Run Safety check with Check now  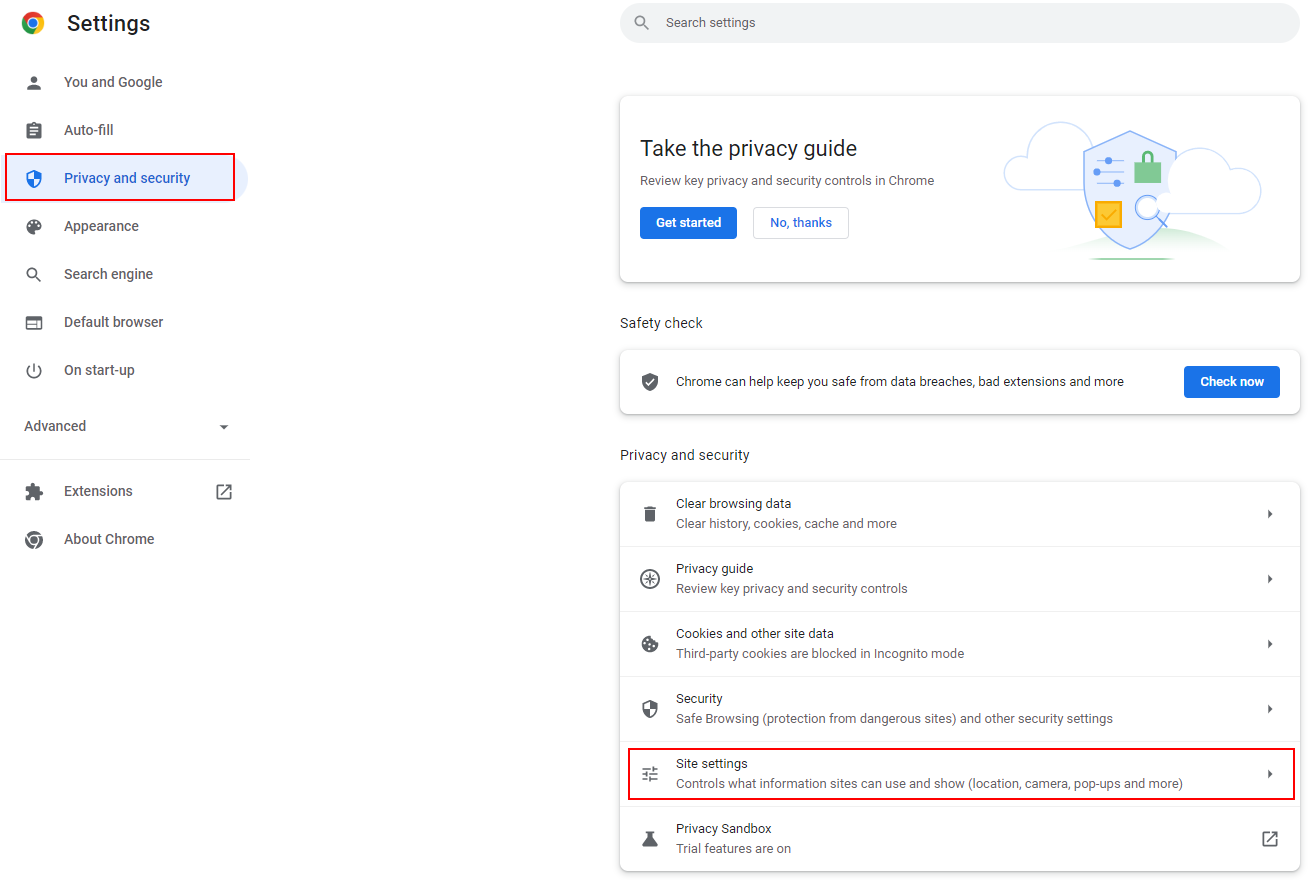(1231, 381)
